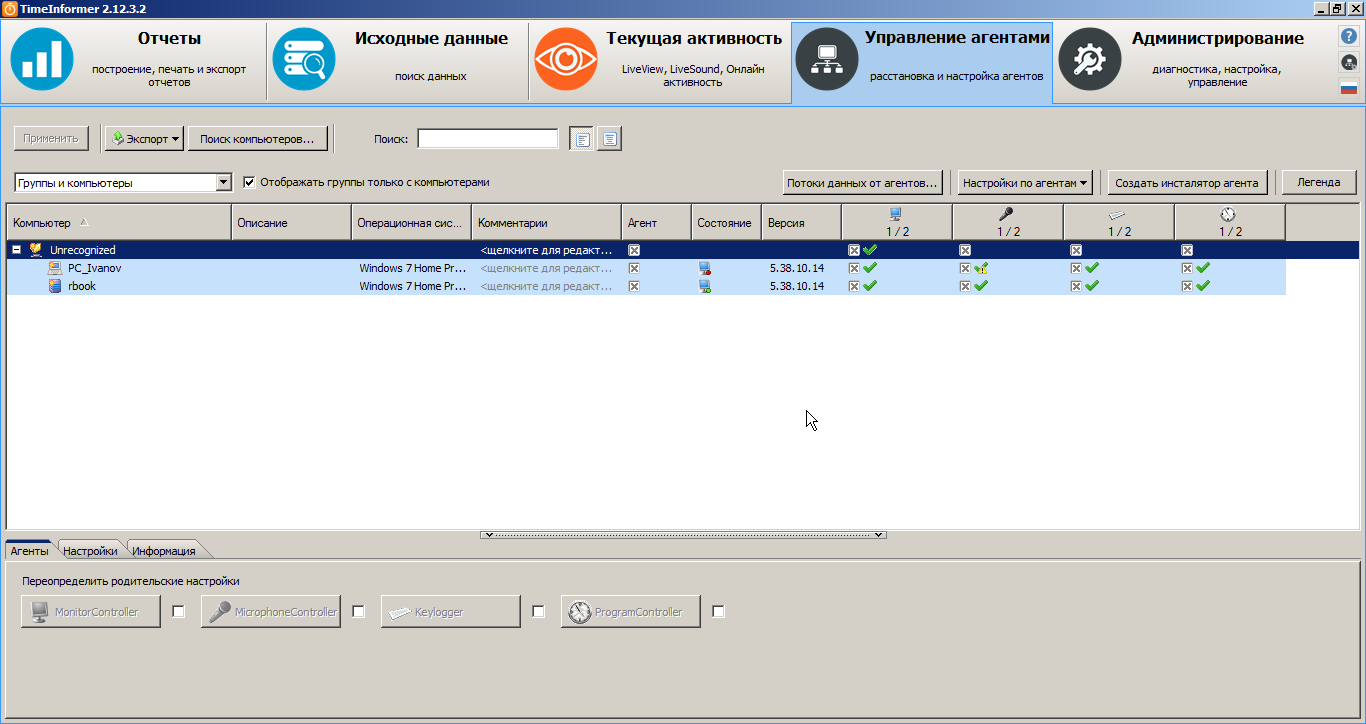Screen dimensions: 1366x724
Task: Enable override checkbox next to ProgramController
Action: 718,611
